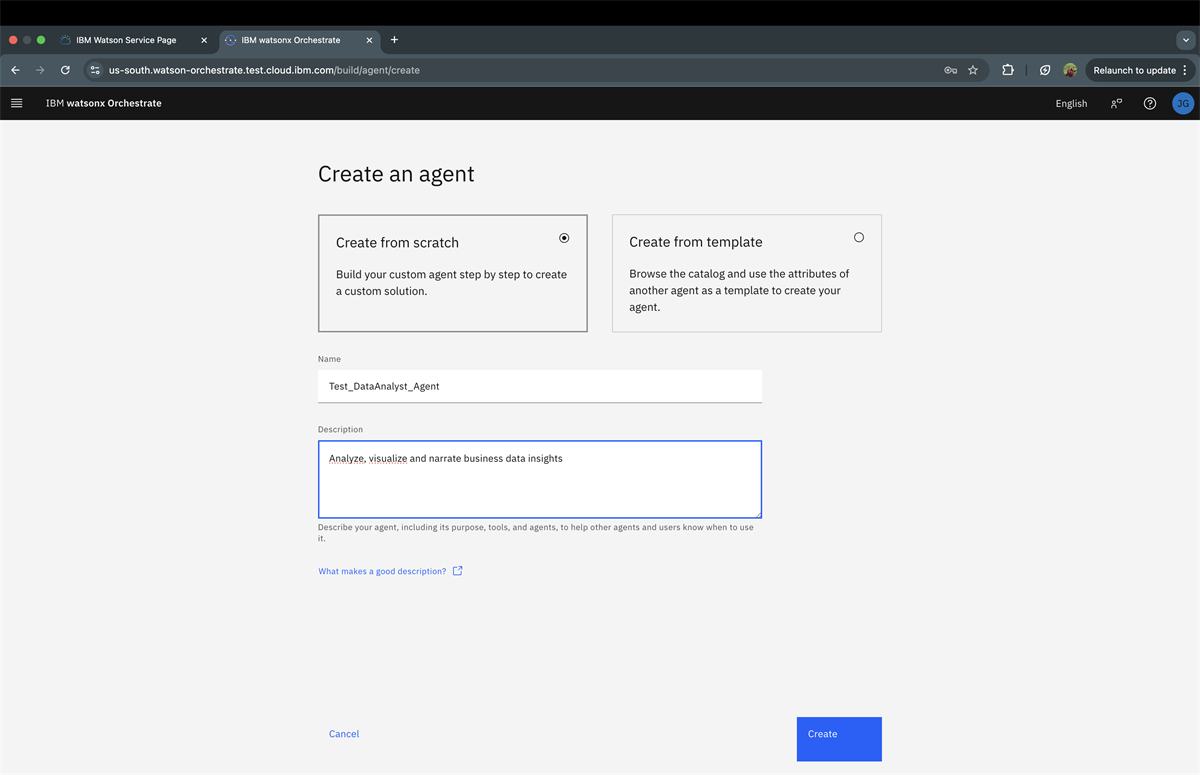Open the saved passwords key icon
Viewport: 1200px width, 775px height.
(950, 70)
